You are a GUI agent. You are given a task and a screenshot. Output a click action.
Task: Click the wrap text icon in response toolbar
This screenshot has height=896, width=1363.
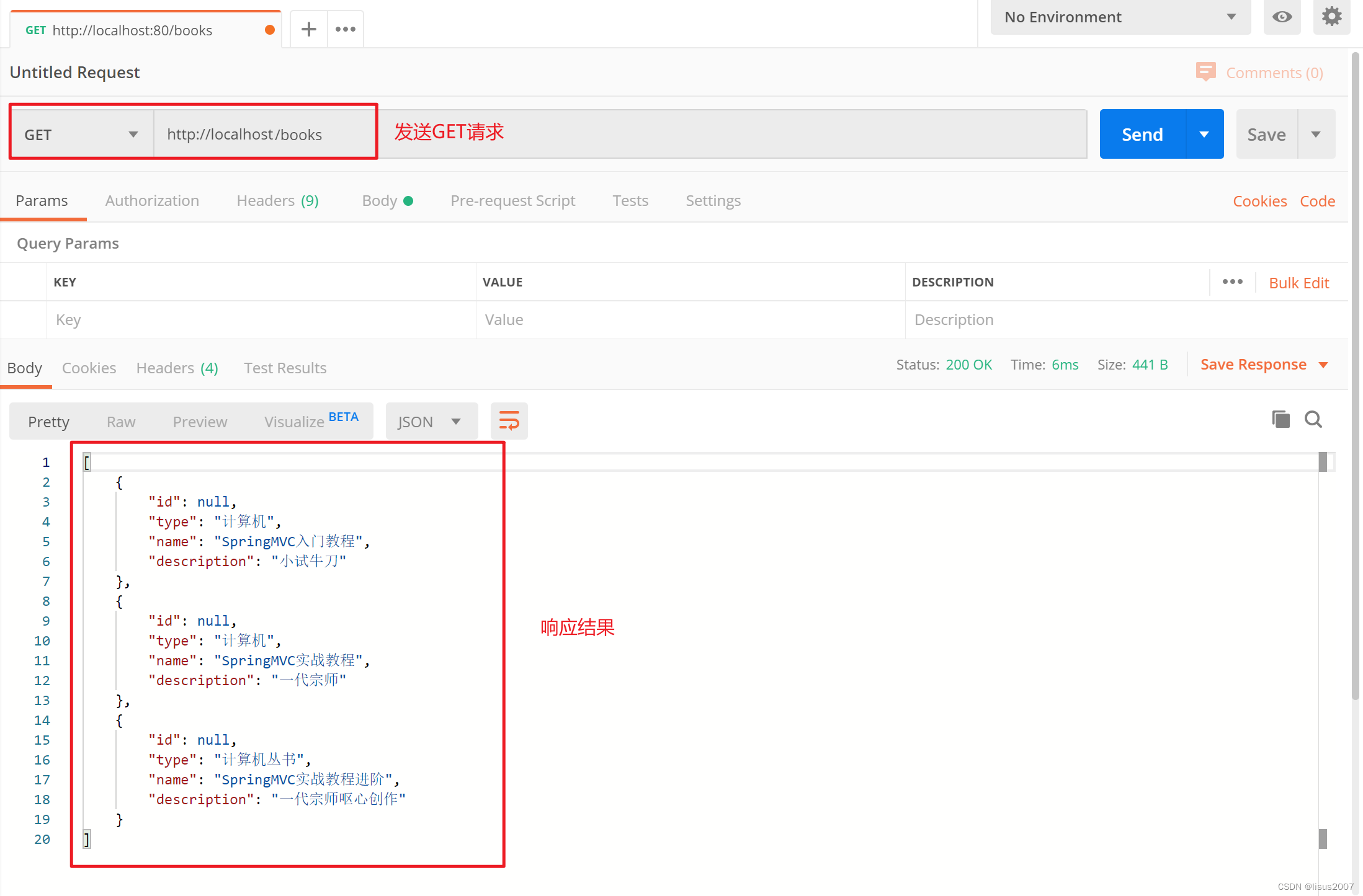(x=510, y=421)
